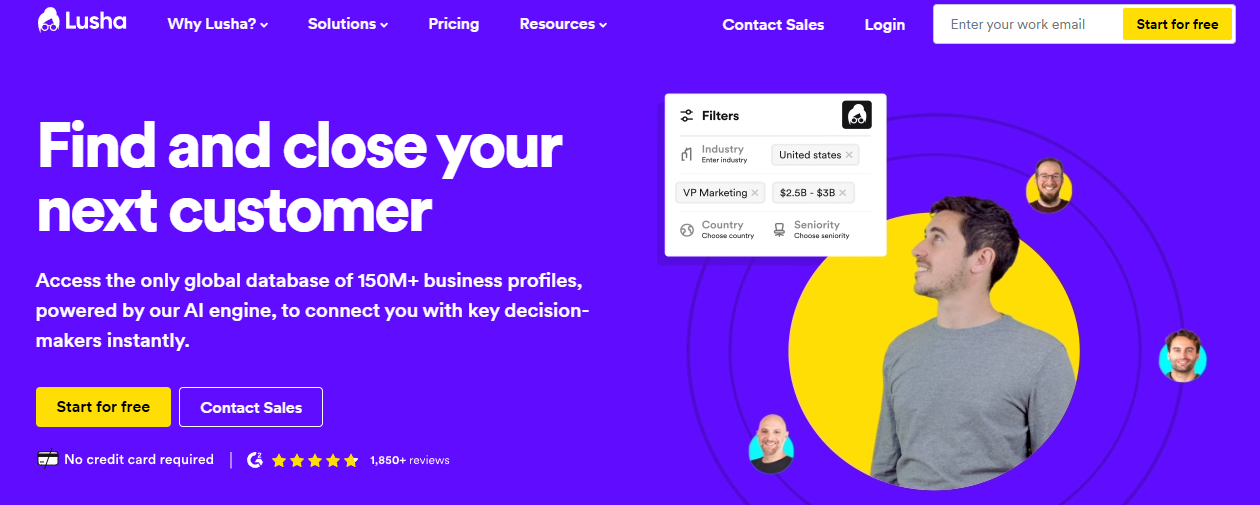Click the Industry building icon
The image size is (1260, 505).
pos(687,154)
